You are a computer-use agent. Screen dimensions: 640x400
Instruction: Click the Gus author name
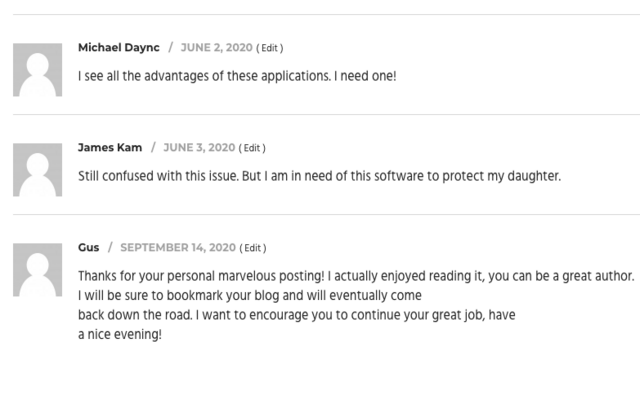(x=88, y=248)
